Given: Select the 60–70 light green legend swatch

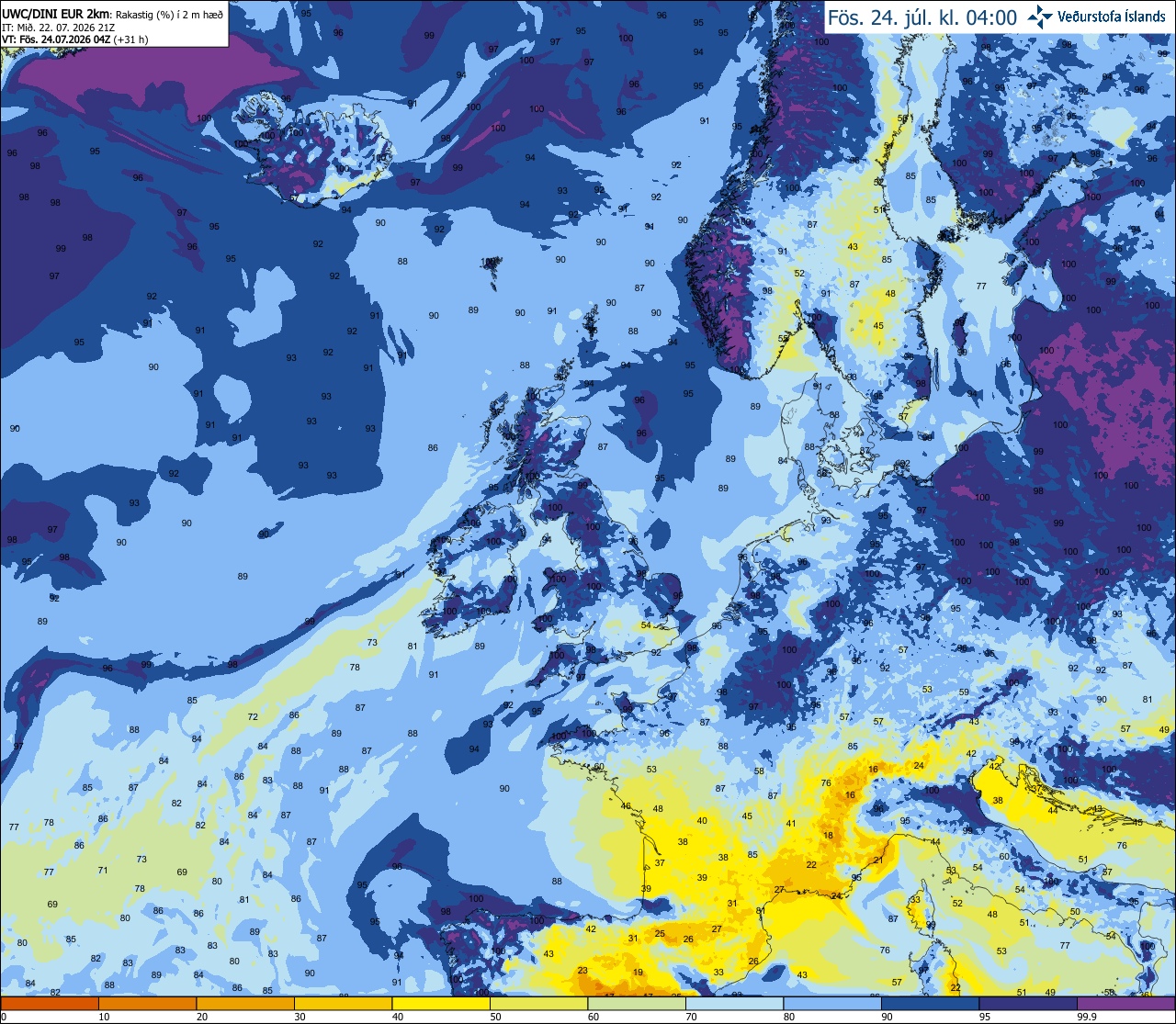Looking at the screenshot, I should click(637, 1003).
